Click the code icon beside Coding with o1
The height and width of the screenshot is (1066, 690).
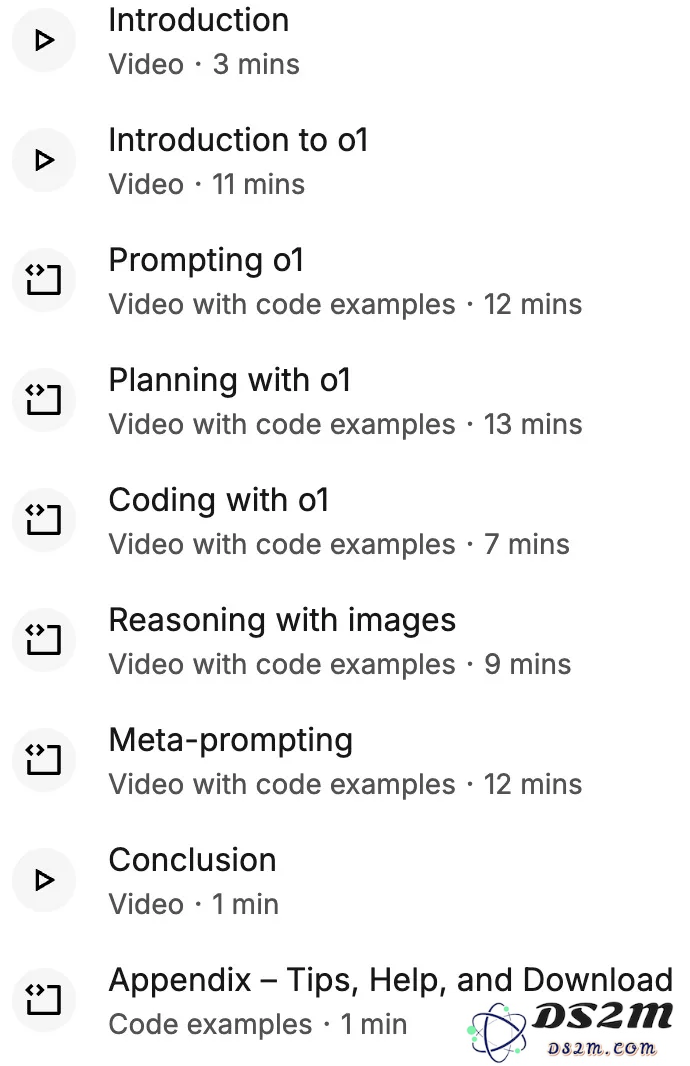[44, 519]
